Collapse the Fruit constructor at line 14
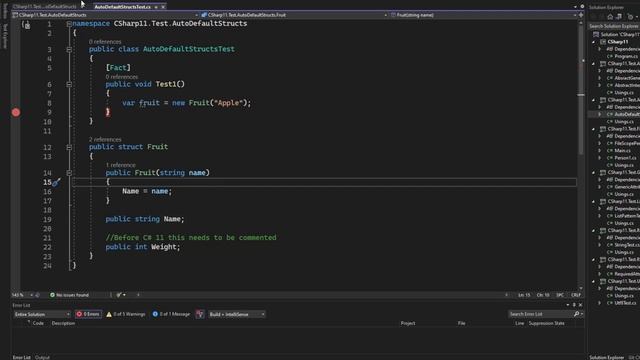The image size is (640, 360). point(69,173)
